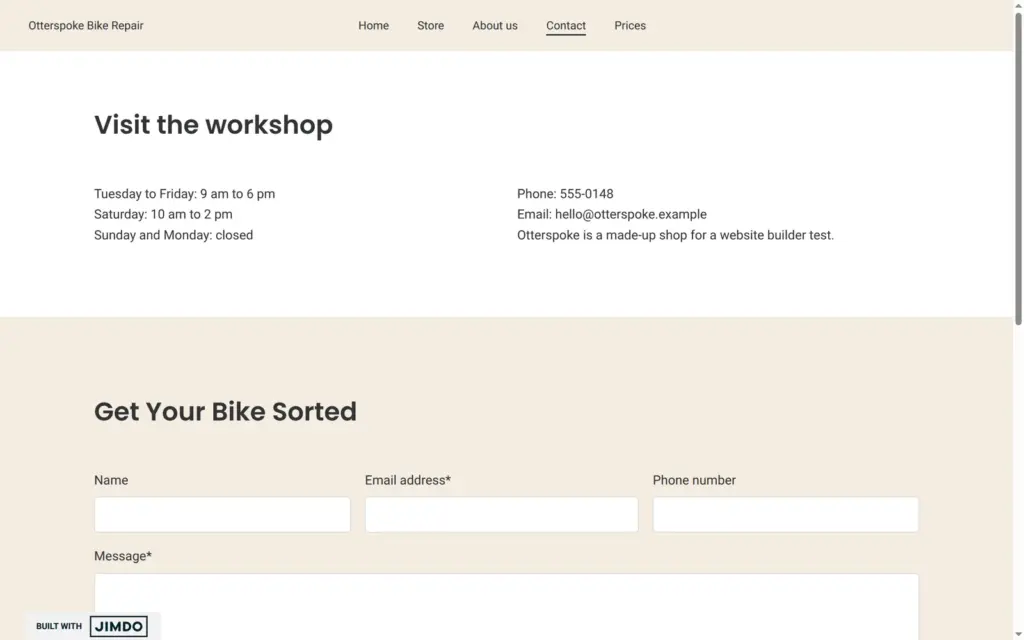Go to the Store menu item
Image resolution: width=1024 pixels, height=640 pixels.
pyautogui.click(x=430, y=25)
